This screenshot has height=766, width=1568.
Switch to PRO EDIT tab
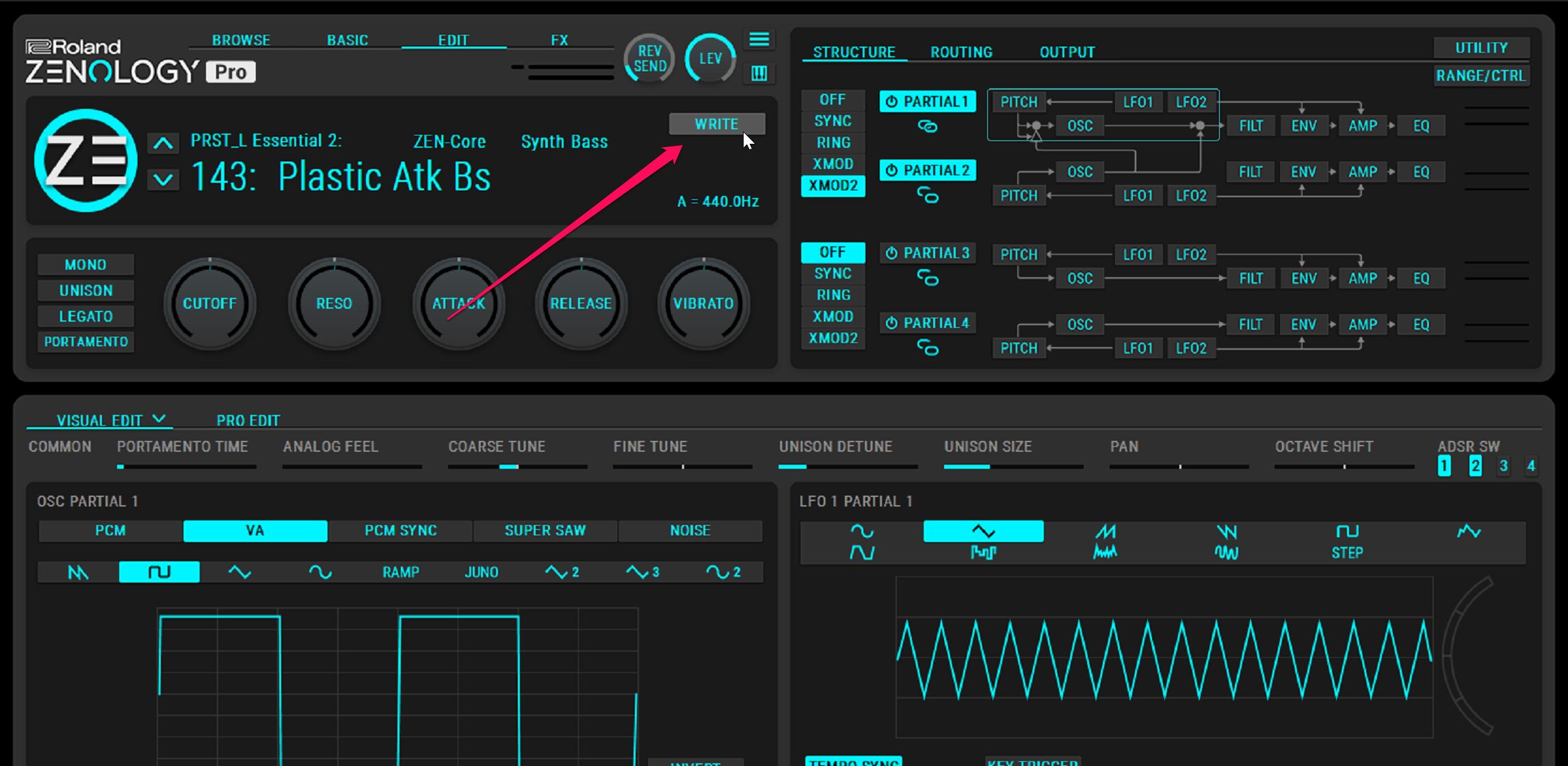click(248, 420)
